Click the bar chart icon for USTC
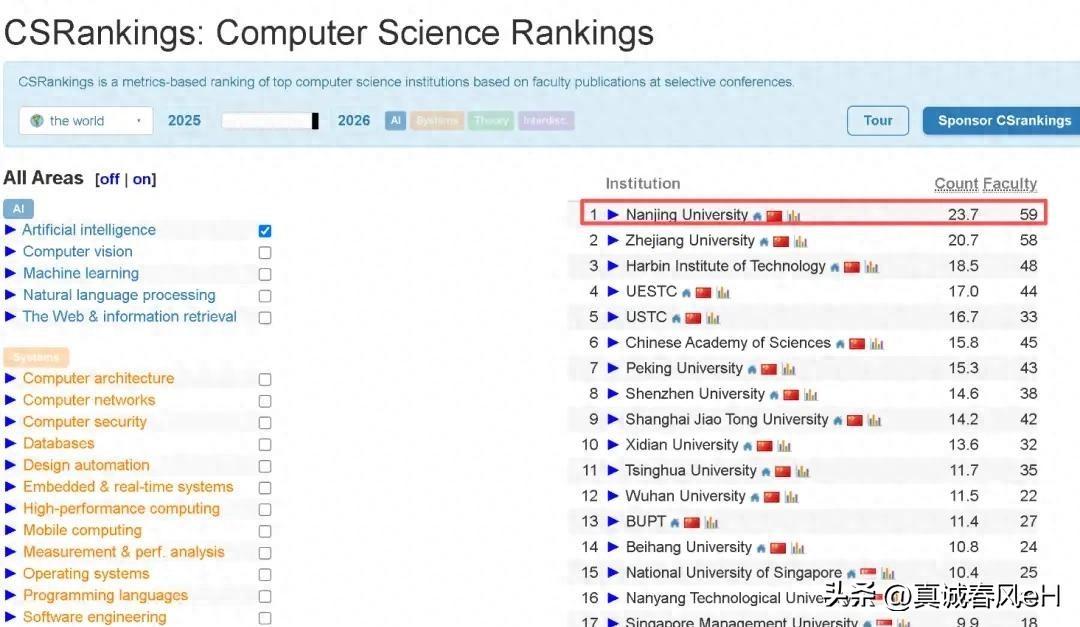Screen dimensions: 1080x627 click(x=713, y=317)
